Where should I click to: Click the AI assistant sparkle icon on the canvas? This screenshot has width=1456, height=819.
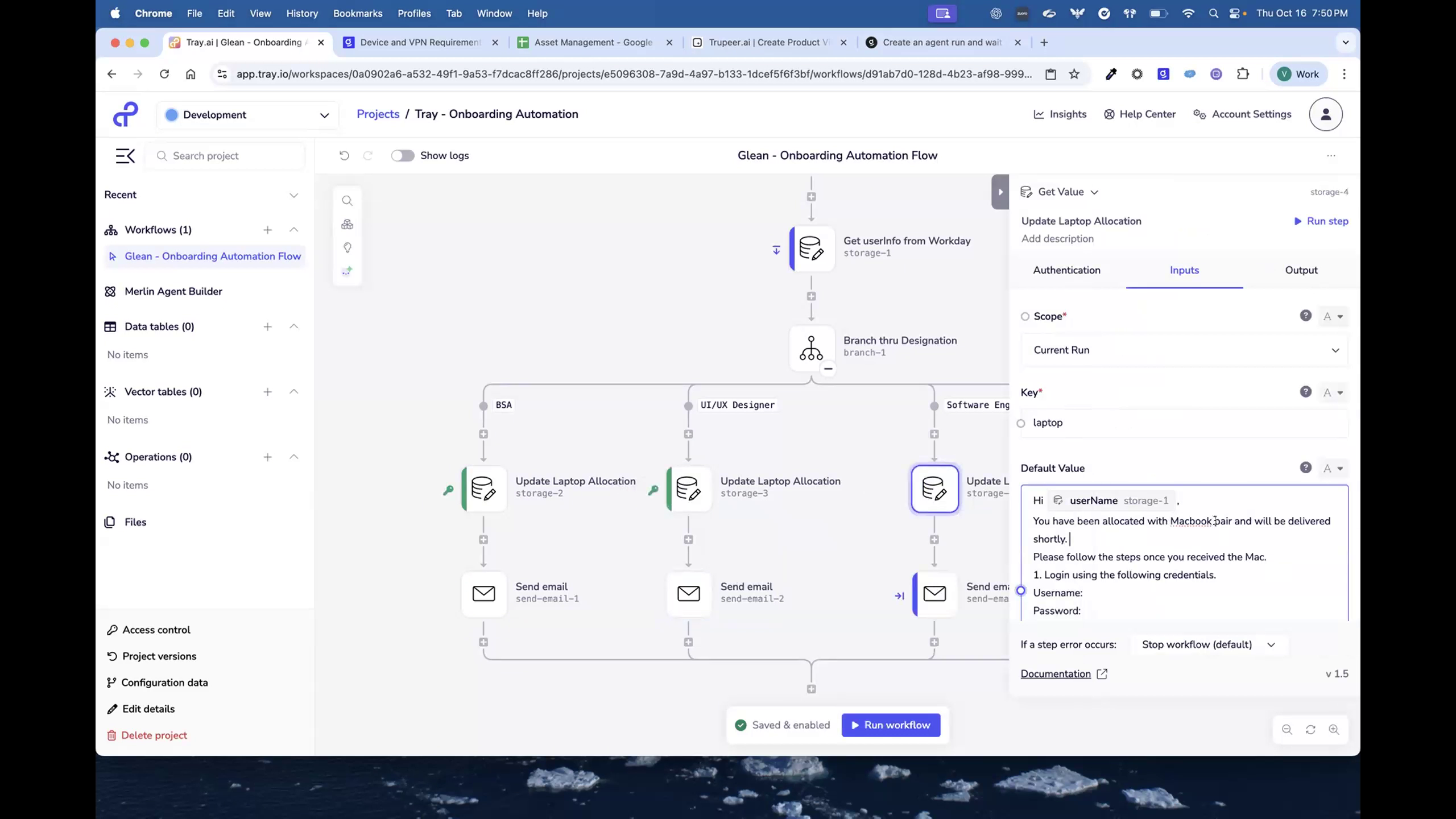pyautogui.click(x=348, y=271)
